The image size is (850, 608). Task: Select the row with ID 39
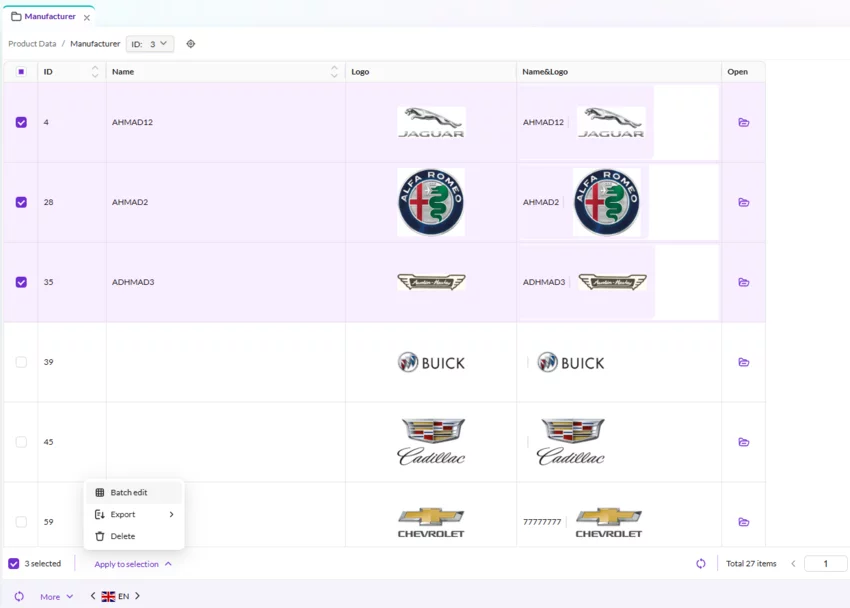pos(21,362)
